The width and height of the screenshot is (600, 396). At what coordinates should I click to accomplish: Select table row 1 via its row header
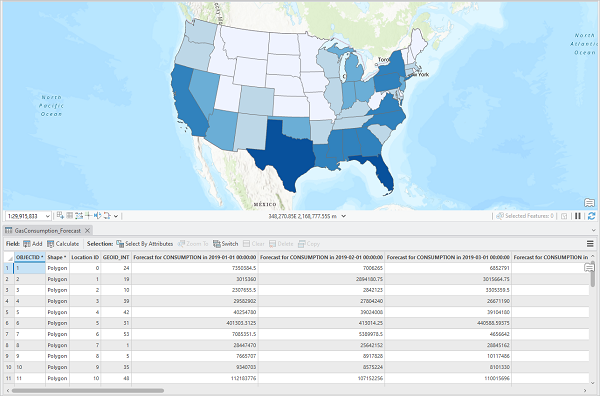[x=8, y=268]
